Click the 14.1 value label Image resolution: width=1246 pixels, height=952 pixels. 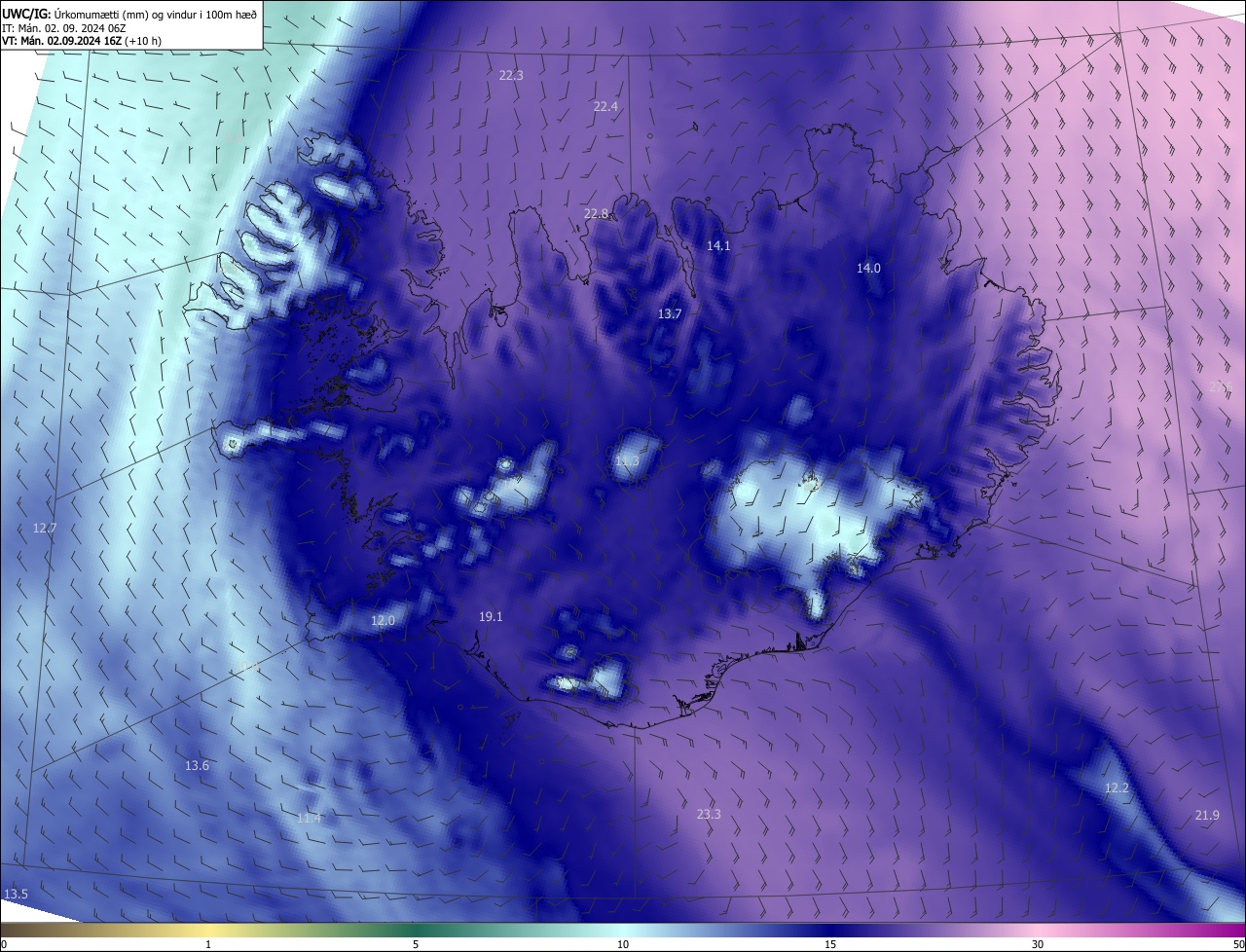point(718,246)
